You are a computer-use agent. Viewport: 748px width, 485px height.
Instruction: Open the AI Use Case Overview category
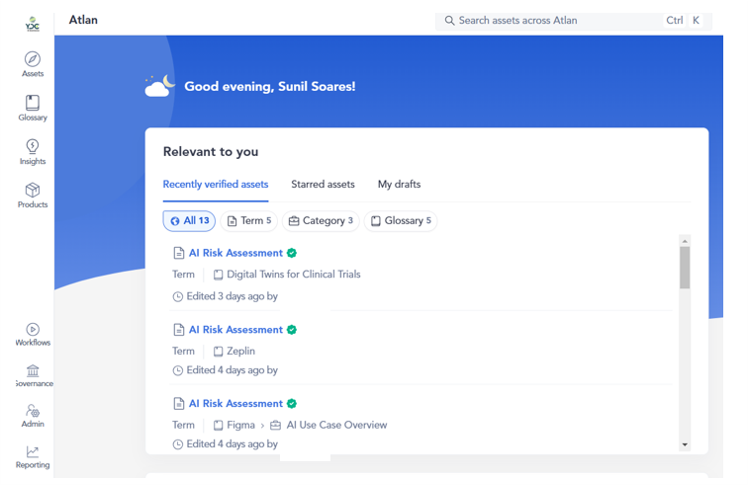point(336,425)
